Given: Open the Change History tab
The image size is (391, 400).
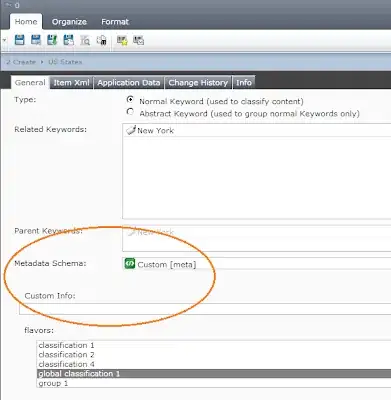Looking at the screenshot, I should pos(198,83).
